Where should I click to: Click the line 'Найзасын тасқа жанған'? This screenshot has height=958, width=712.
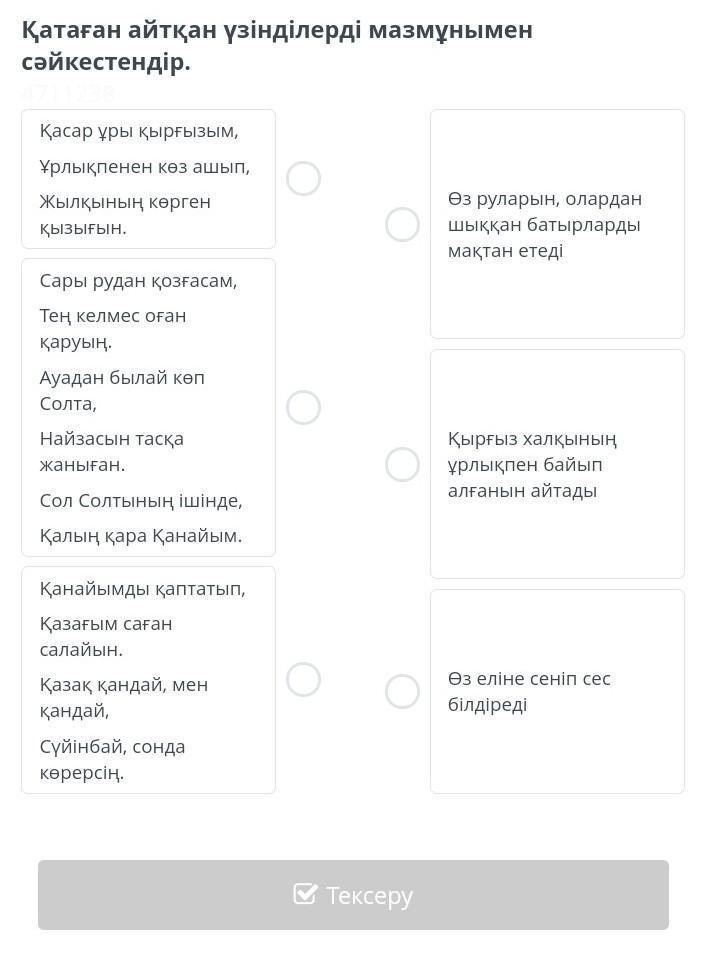[x=112, y=451]
